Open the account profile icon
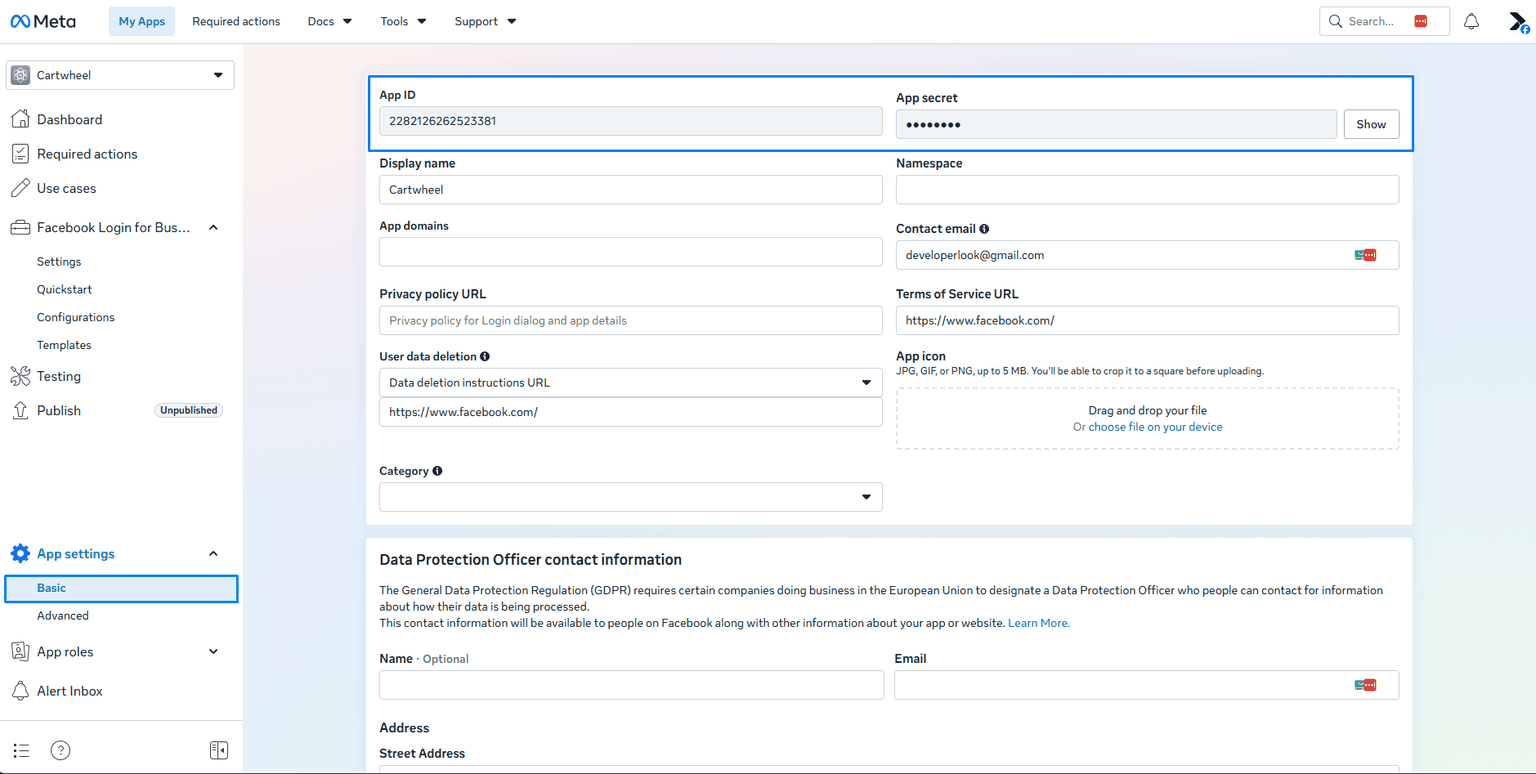Viewport: 1536px width, 774px height. (1519, 22)
